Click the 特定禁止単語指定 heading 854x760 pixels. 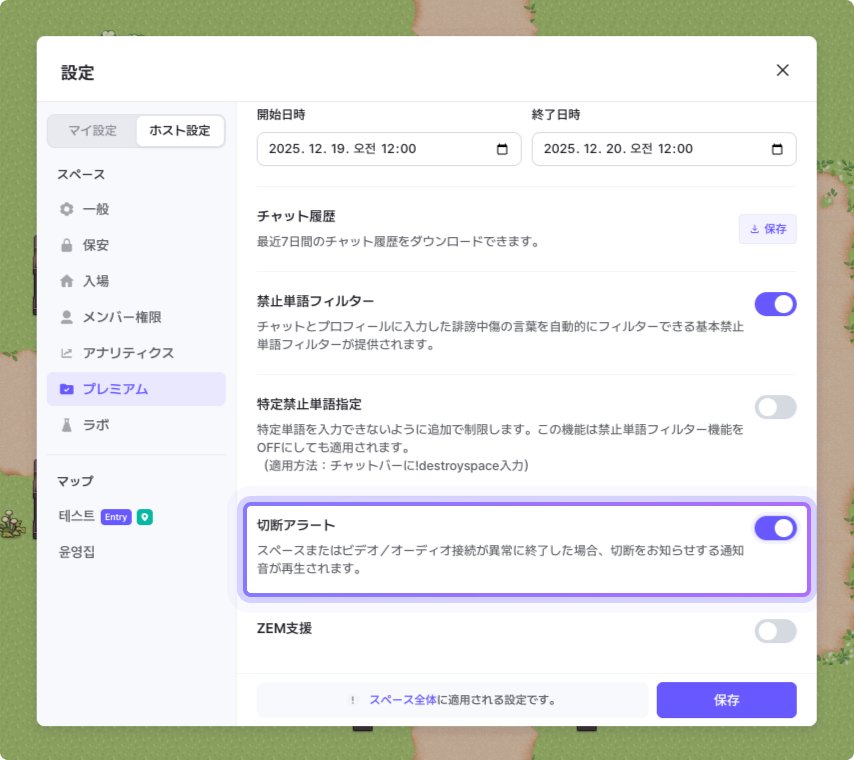[309, 404]
